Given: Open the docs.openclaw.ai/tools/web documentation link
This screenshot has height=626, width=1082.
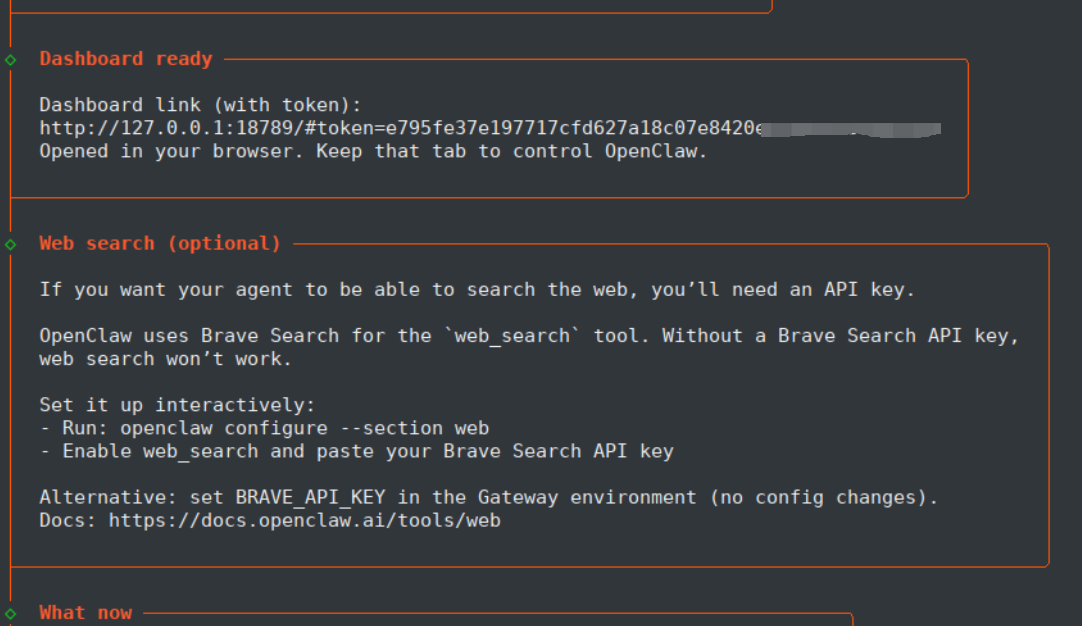Looking at the screenshot, I should [x=304, y=520].
